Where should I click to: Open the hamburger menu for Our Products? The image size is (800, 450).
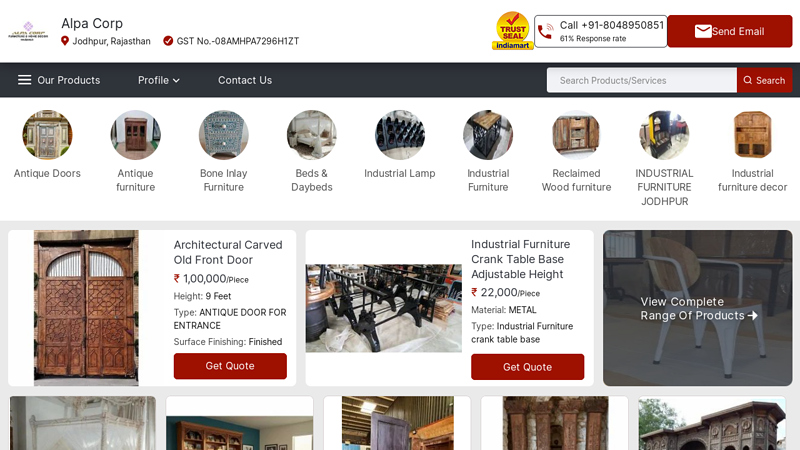click(x=24, y=80)
